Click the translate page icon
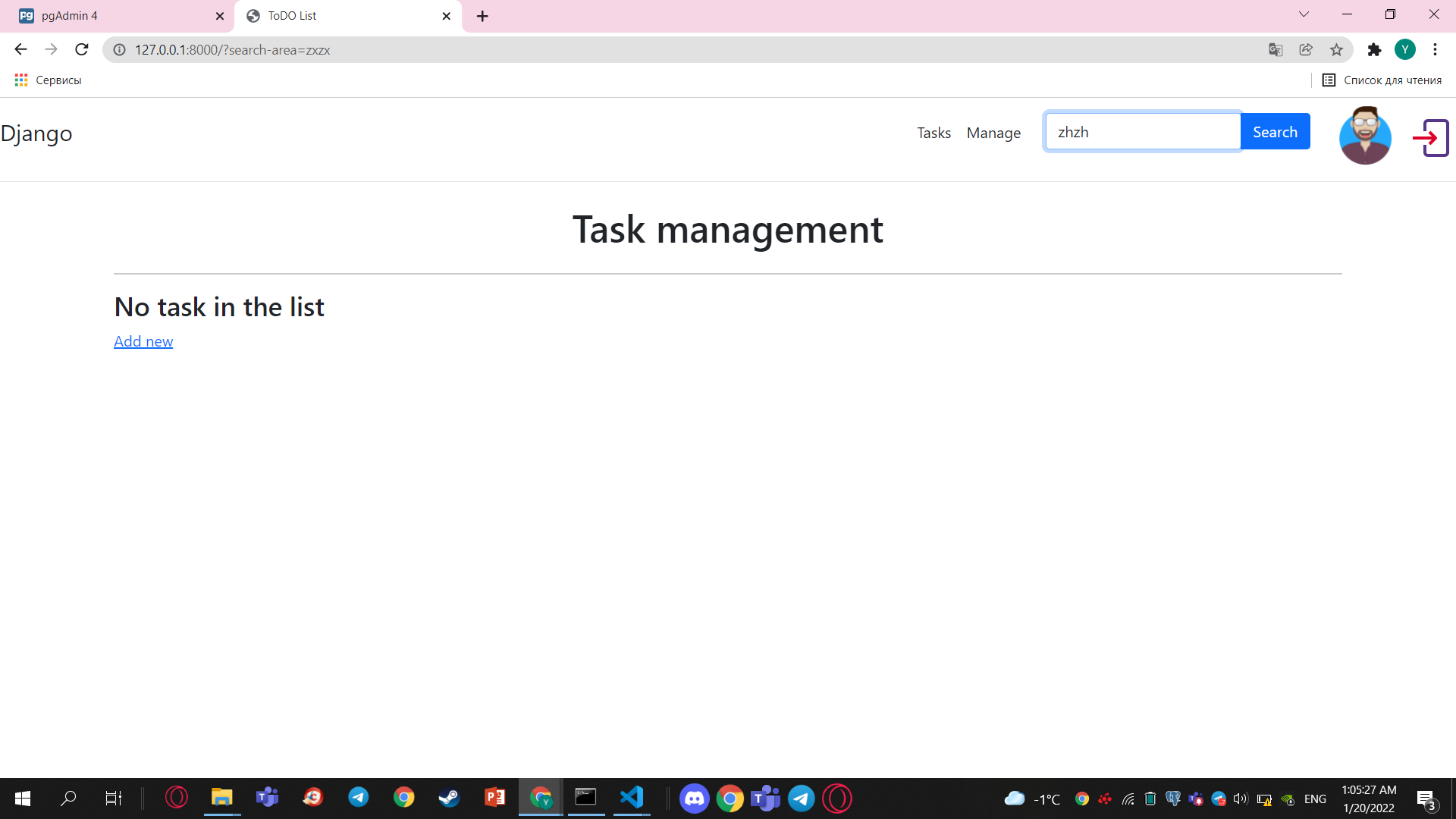Image resolution: width=1456 pixels, height=819 pixels. (x=1276, y=50)
